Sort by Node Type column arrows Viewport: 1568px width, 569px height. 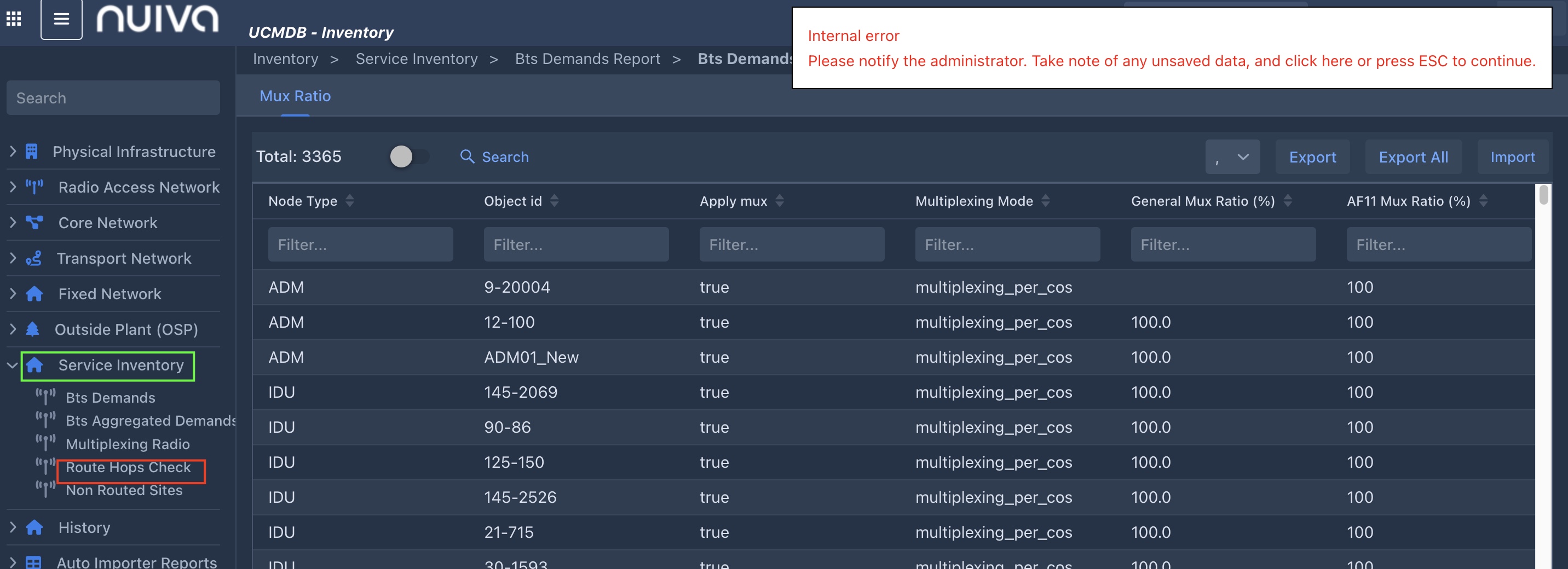349,201
